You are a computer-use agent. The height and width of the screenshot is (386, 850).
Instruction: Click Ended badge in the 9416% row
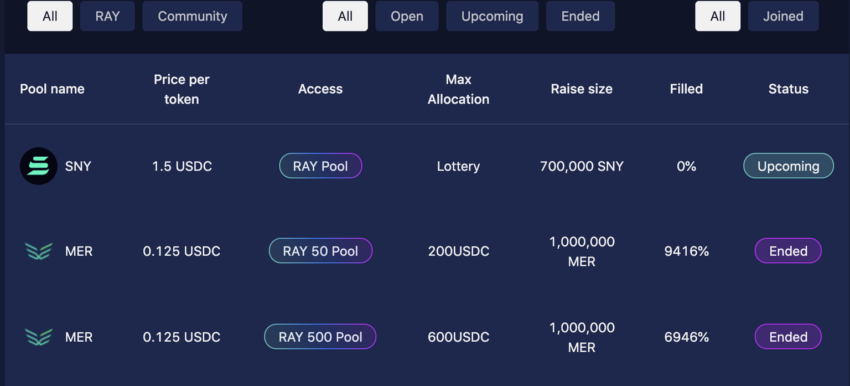click(x=788, y=251)
